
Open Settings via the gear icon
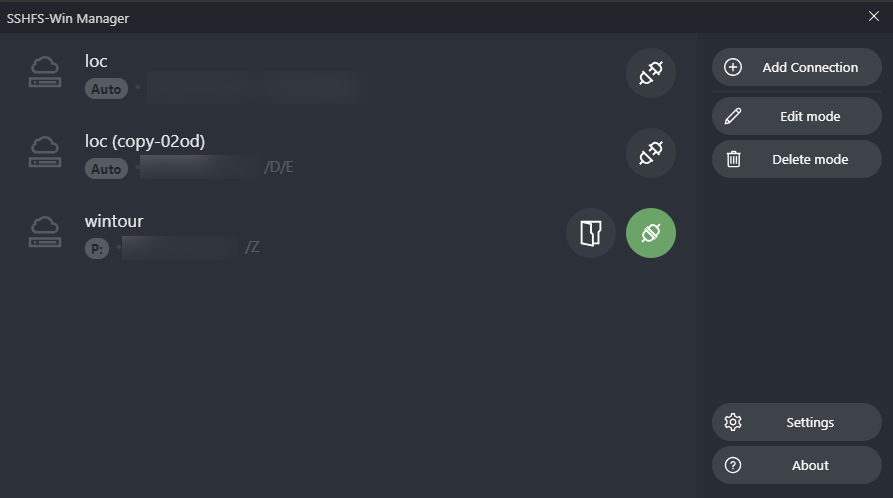click(x=733, y=422)
